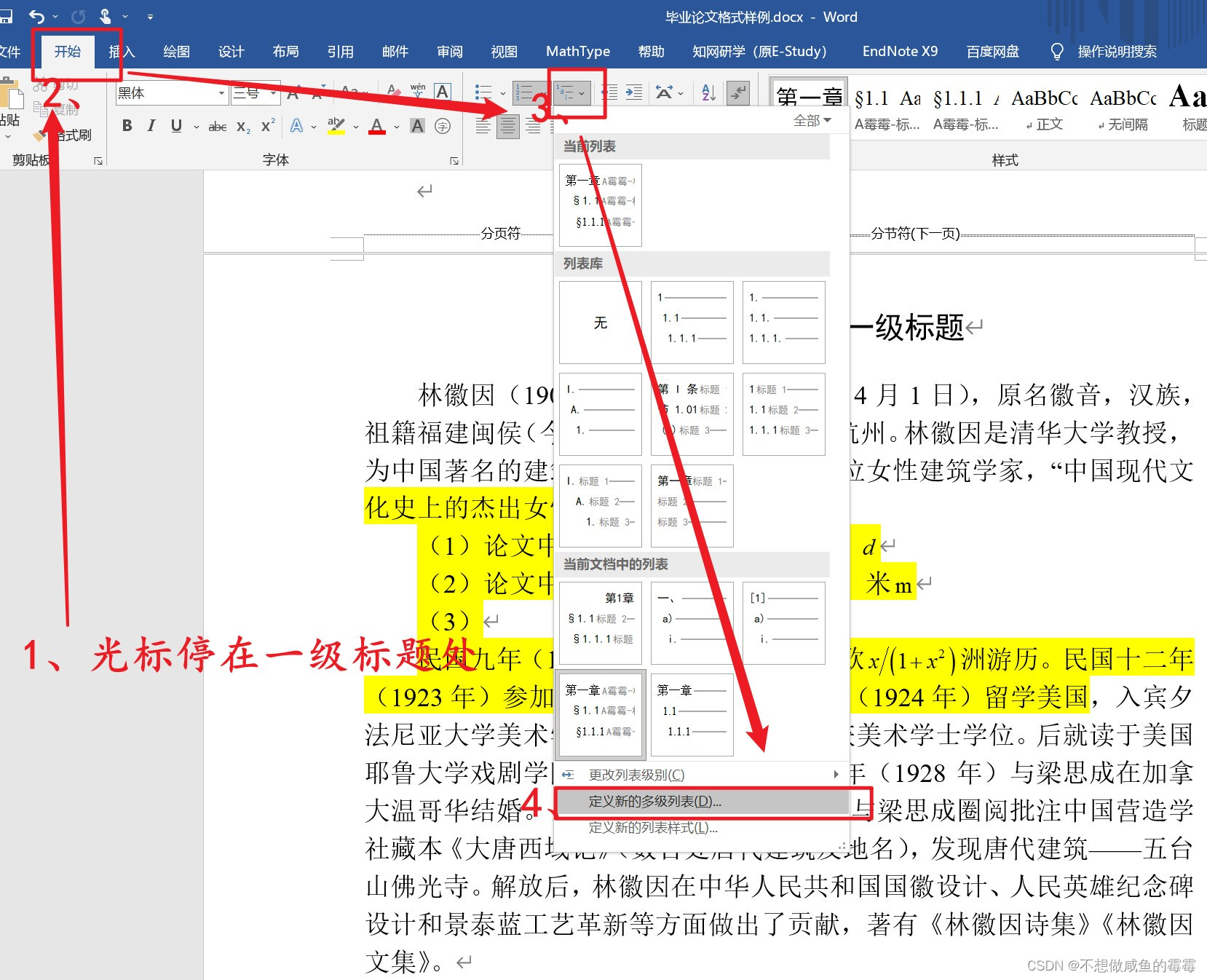Switch to 开始 tab
This screenshot has width=1207, height=980.
tap(68, 52)
